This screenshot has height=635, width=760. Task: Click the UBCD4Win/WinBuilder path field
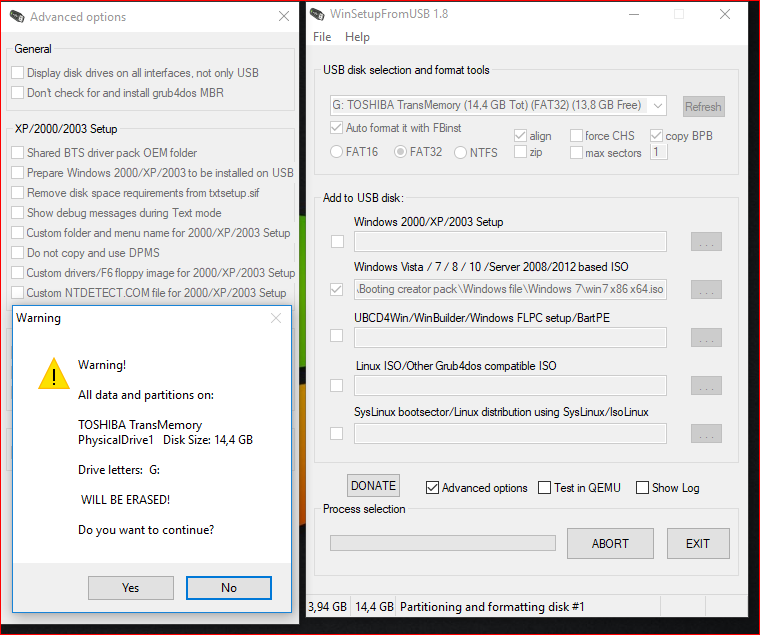point(510,337)
